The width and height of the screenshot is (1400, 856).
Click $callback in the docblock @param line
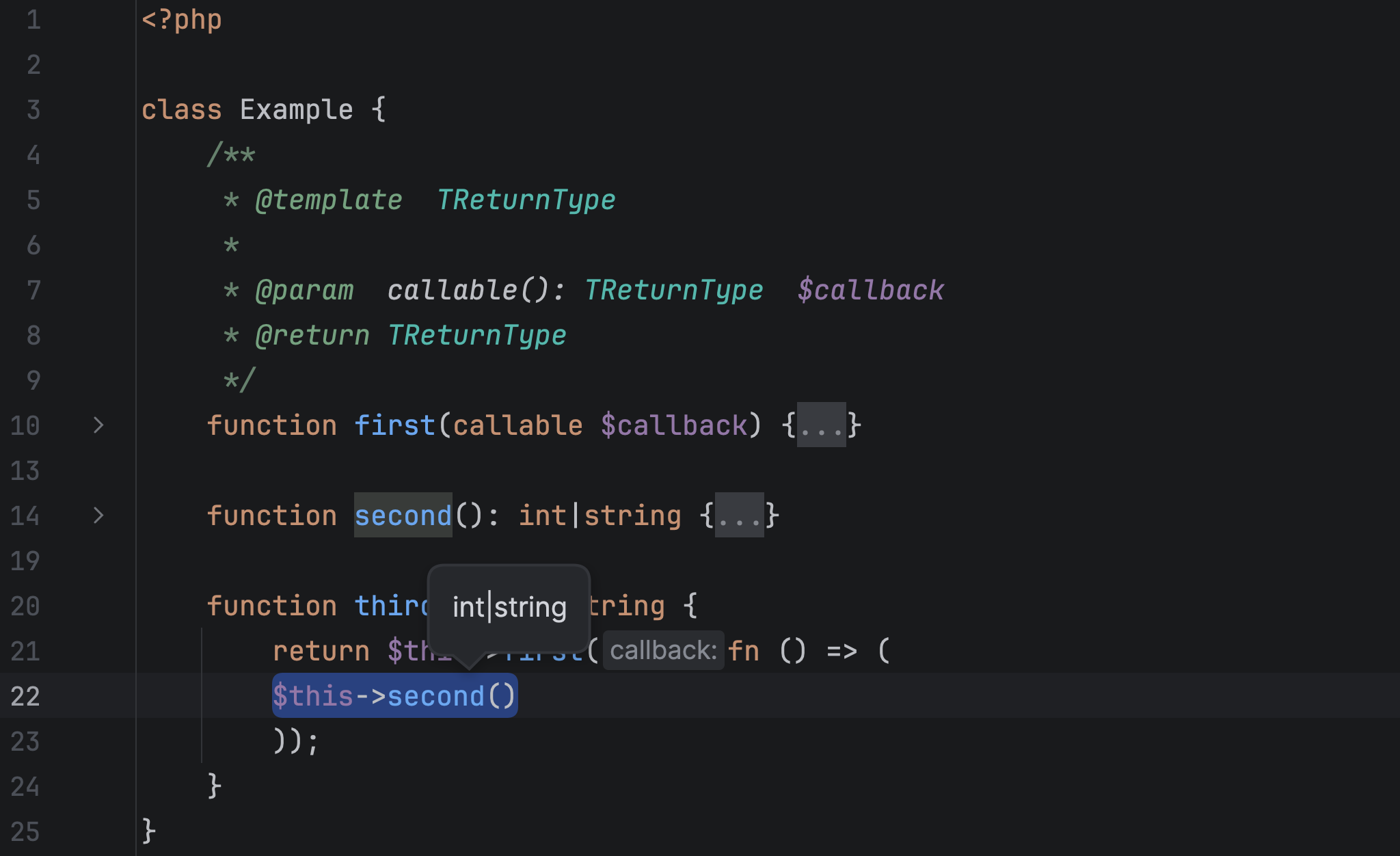click(x=870, y=290)
